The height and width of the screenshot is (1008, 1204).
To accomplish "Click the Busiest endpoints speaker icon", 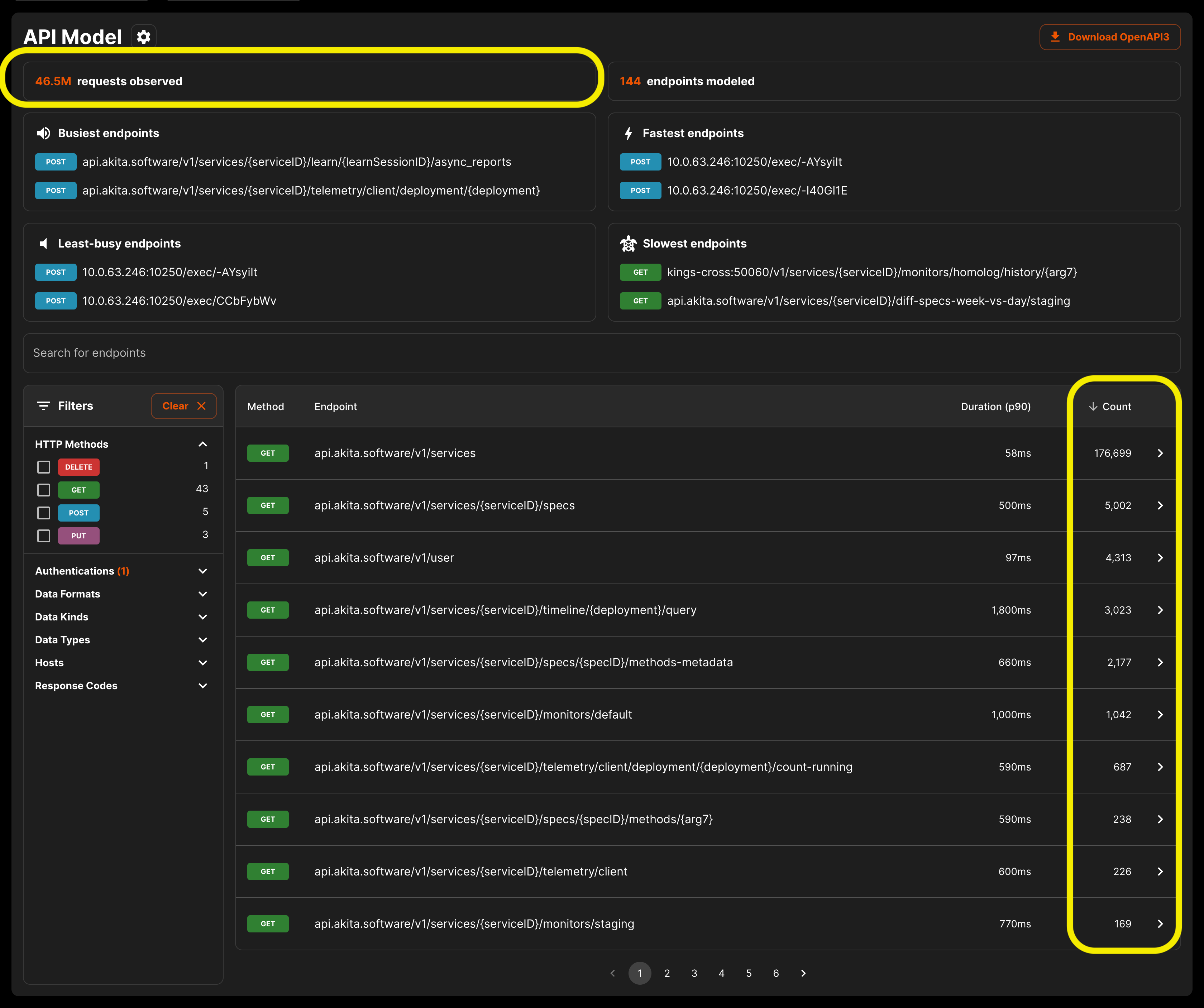I will pyautogui.click(x=44, y=134).
